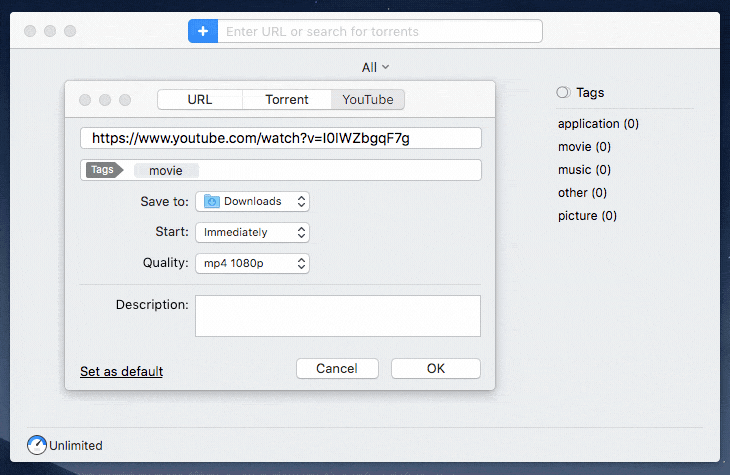Click the Description text area
Viewport: 730px width, 475px height.
coord(338,316)
